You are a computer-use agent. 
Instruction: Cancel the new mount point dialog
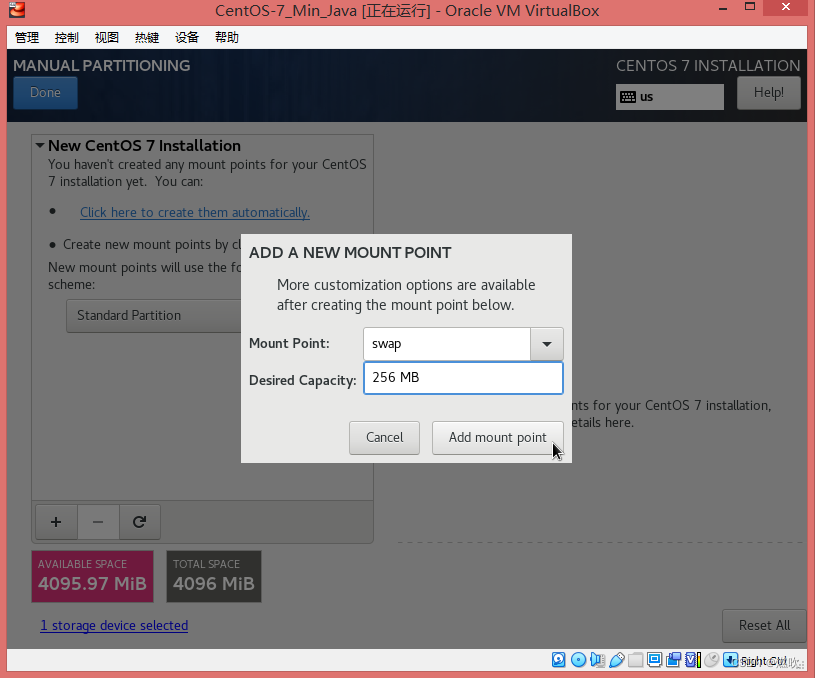[384, 438]
